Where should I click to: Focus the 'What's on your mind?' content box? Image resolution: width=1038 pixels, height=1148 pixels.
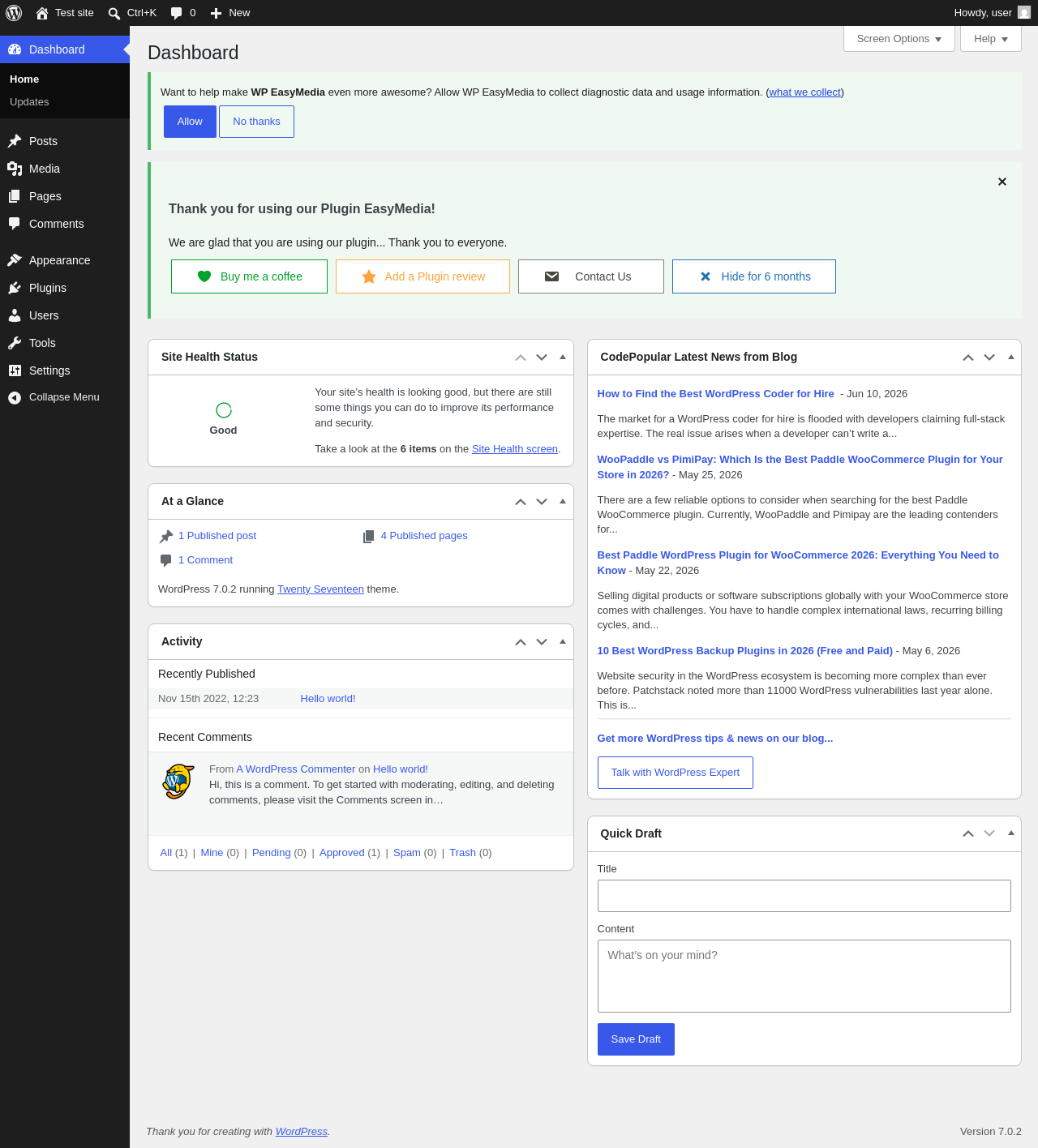pos(804,976)
